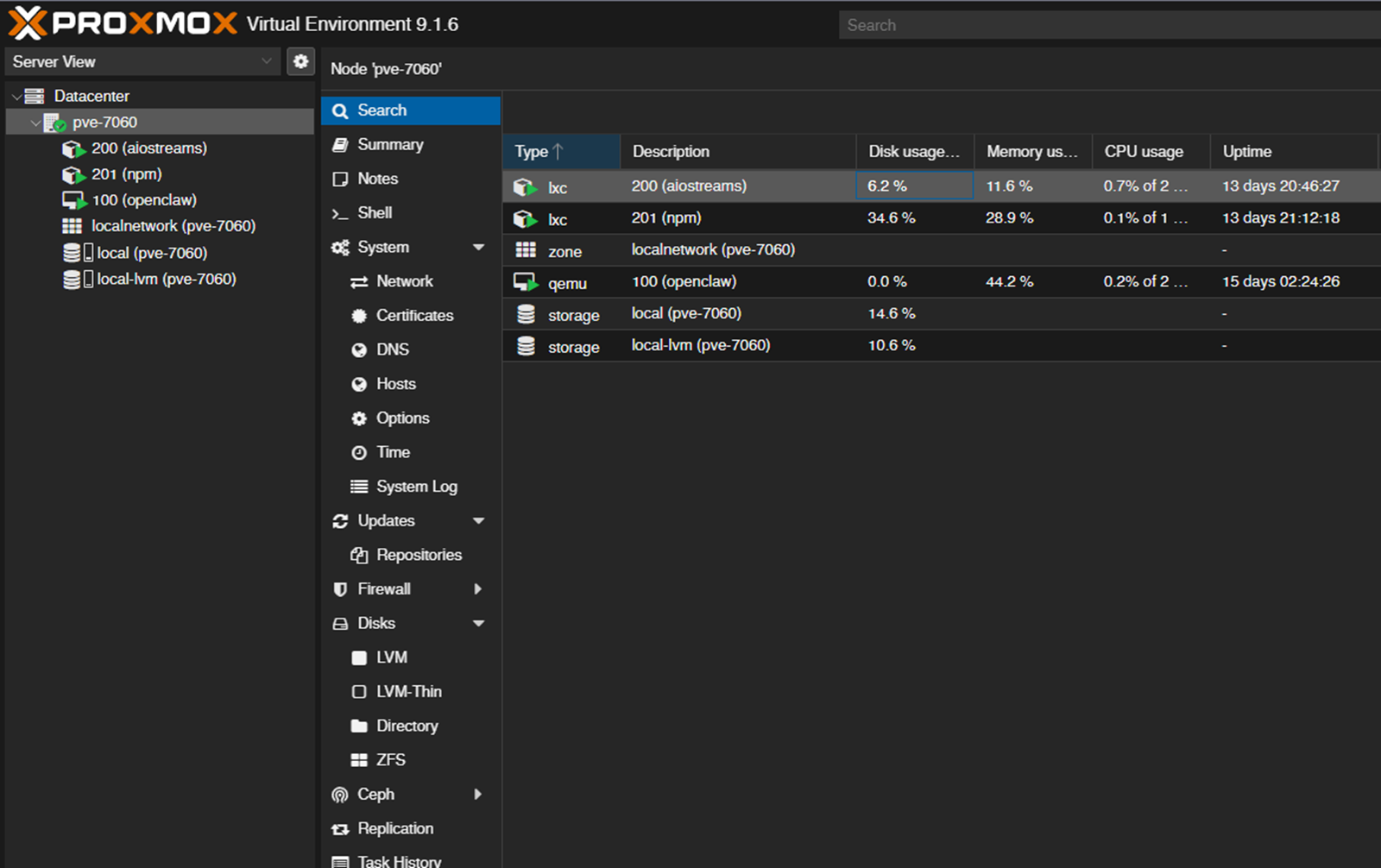Expand the Firewall section
This screenshot has width=1381, height=868.
pyautogui.click(x=479, y=588)
